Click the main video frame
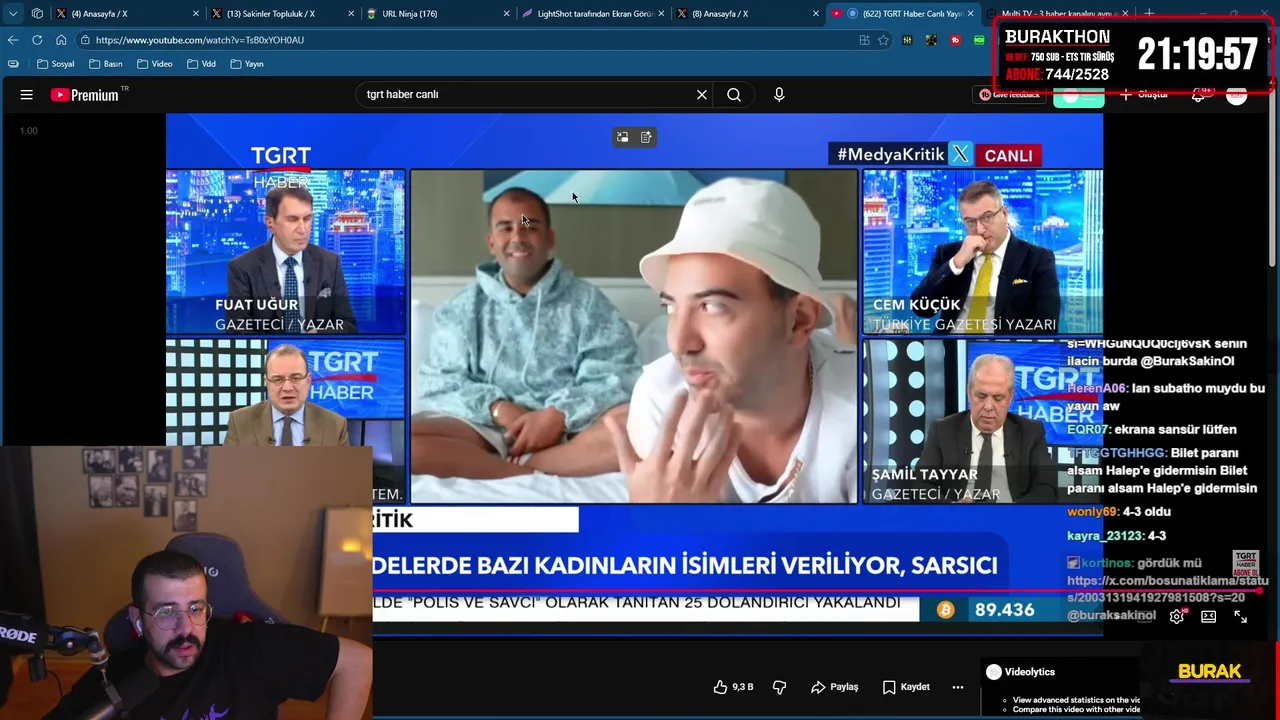This screenshot has height=720, width=1280. (634, 337)
